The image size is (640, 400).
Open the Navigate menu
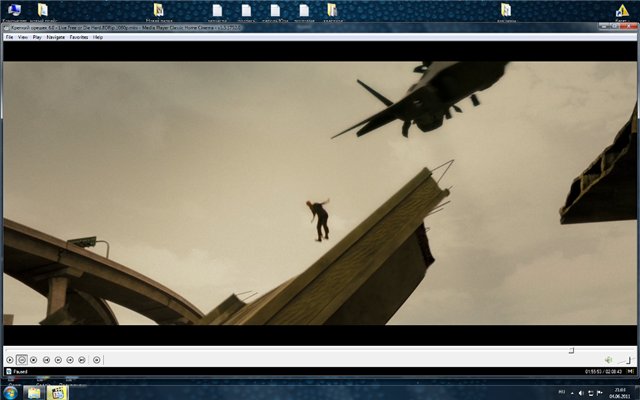tap(56, 37)
